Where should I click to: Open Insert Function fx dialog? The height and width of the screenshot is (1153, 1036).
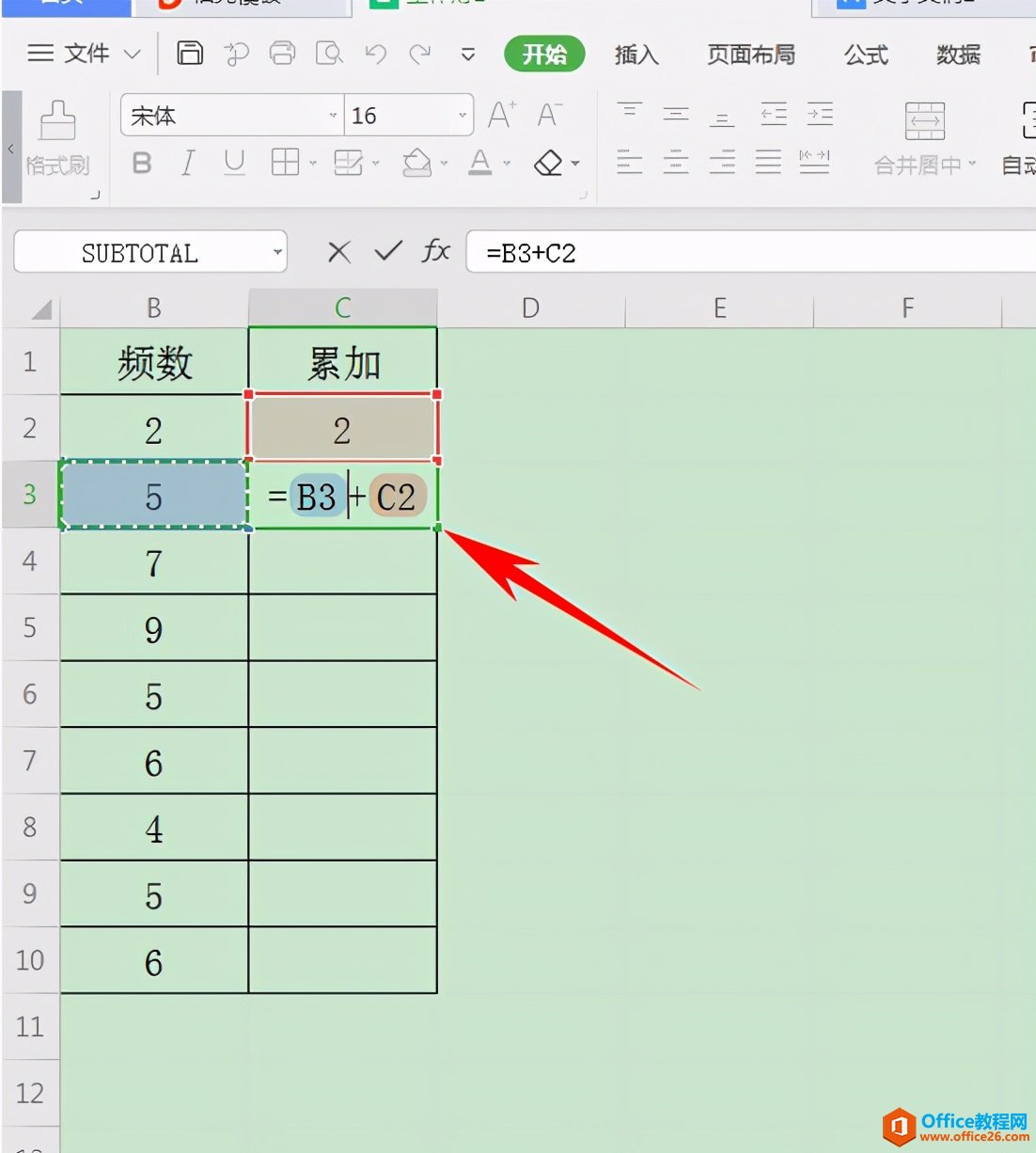436,250
